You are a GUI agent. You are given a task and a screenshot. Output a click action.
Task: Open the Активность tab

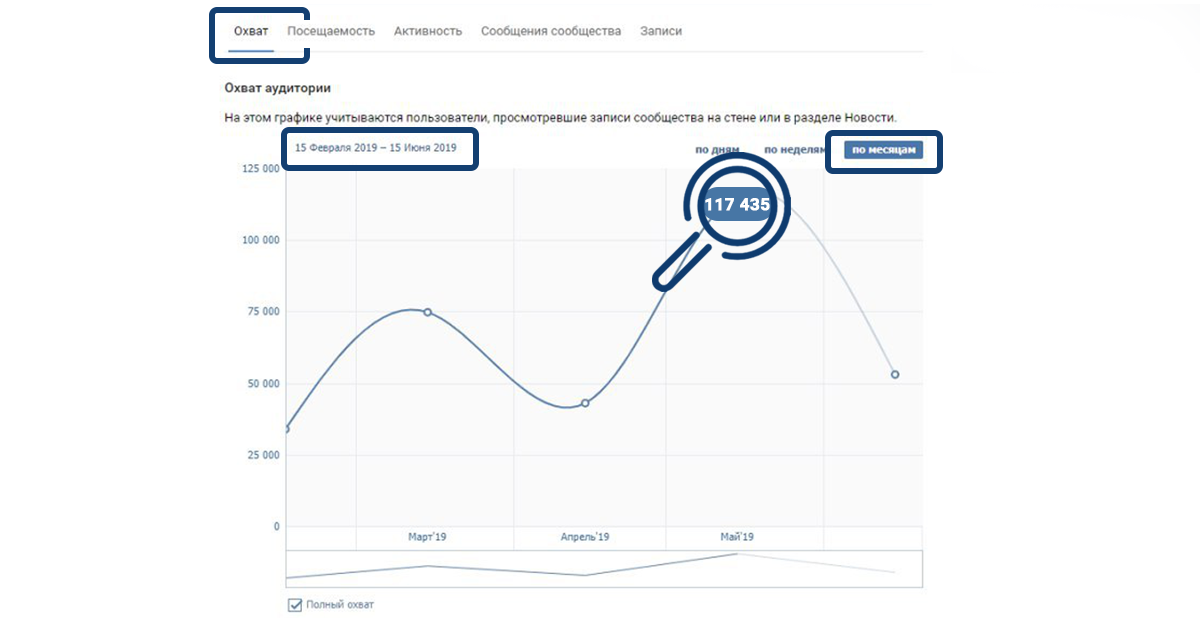428,31
